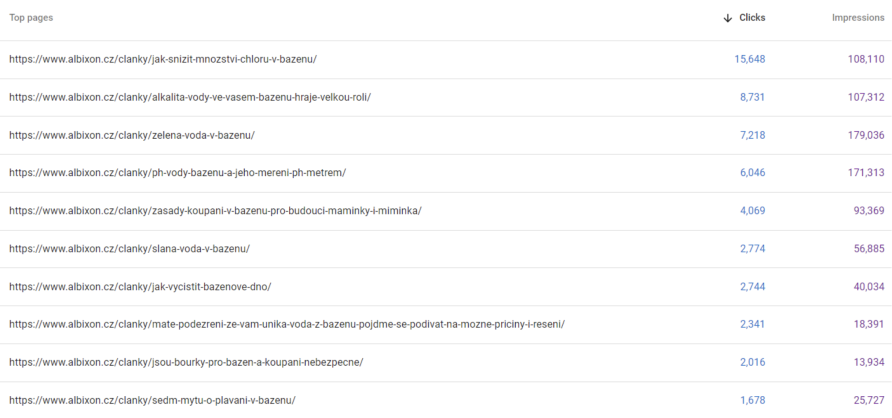The height and width of the screenshot is (418, 892).
Task: Click the 15,648 clicks value
Action: pos(750,59)
